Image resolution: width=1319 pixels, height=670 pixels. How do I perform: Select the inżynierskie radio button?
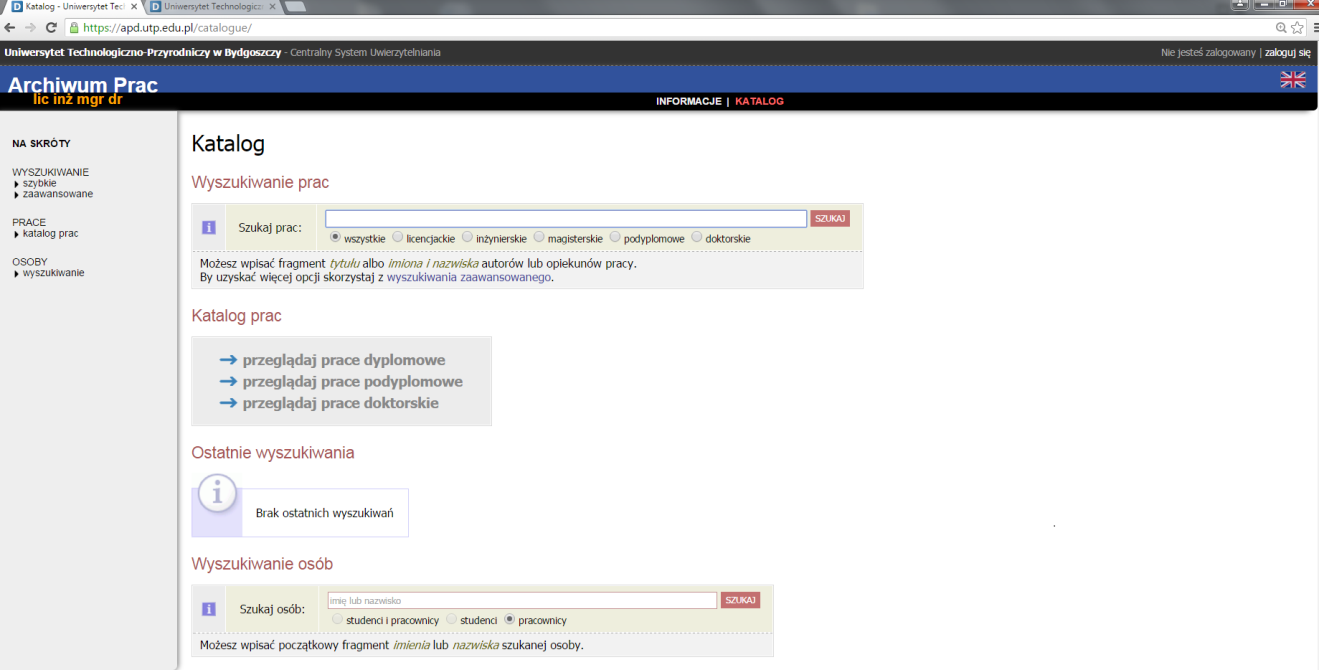pos(467,238)
